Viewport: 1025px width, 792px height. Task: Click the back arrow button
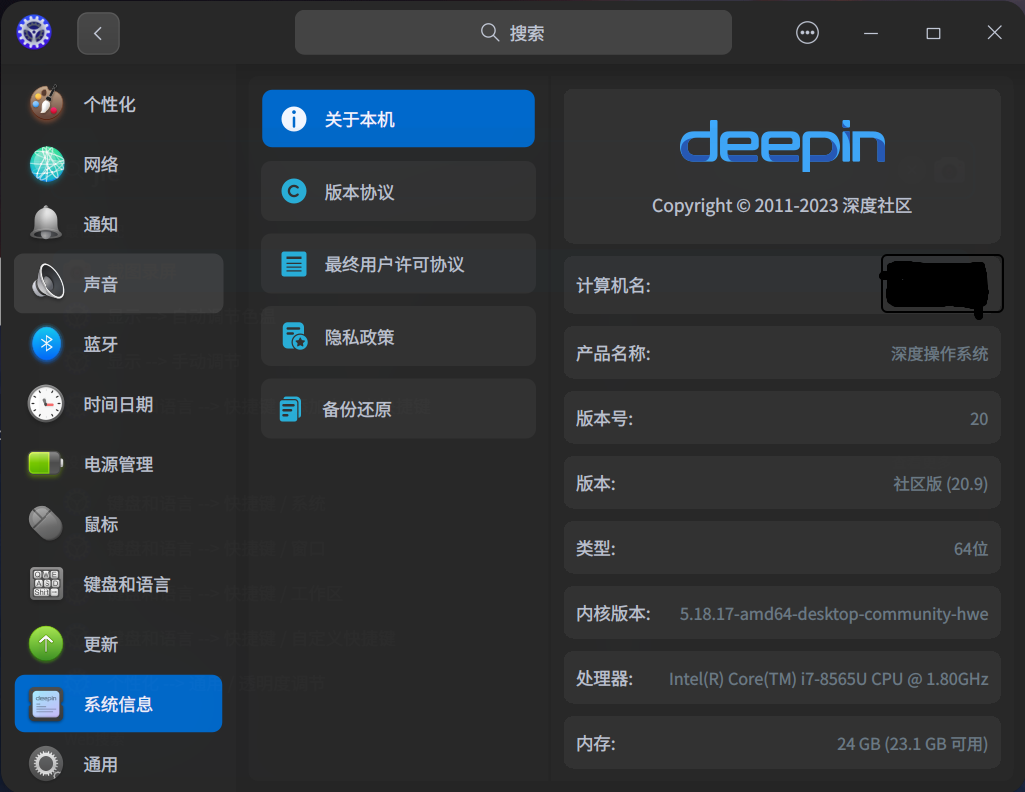coord(98,32)
